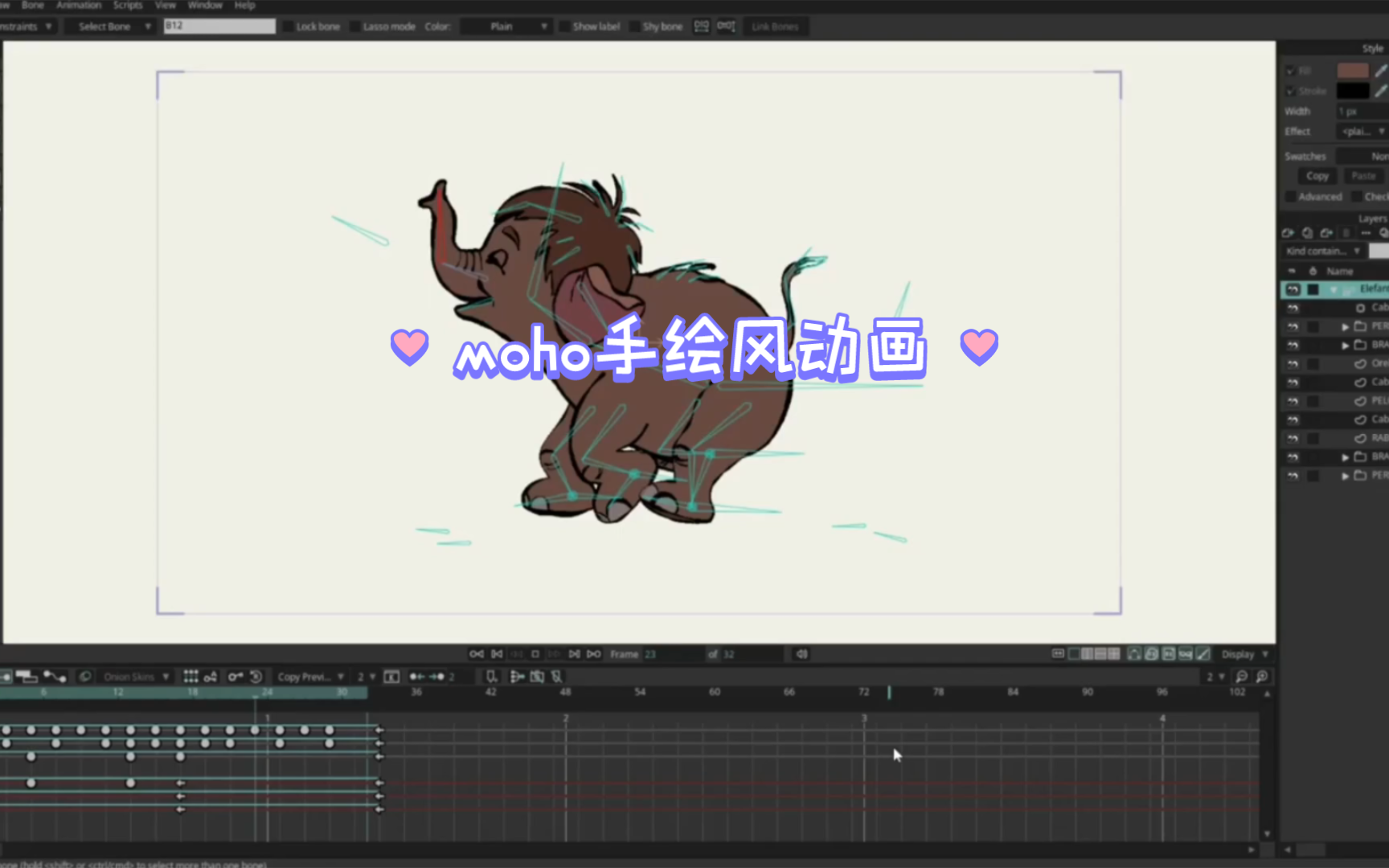Toggle the Fill checkbox in Style panel
Image resolution: width=1389 pixels, height=868 pixels.
click(1290, 71)
